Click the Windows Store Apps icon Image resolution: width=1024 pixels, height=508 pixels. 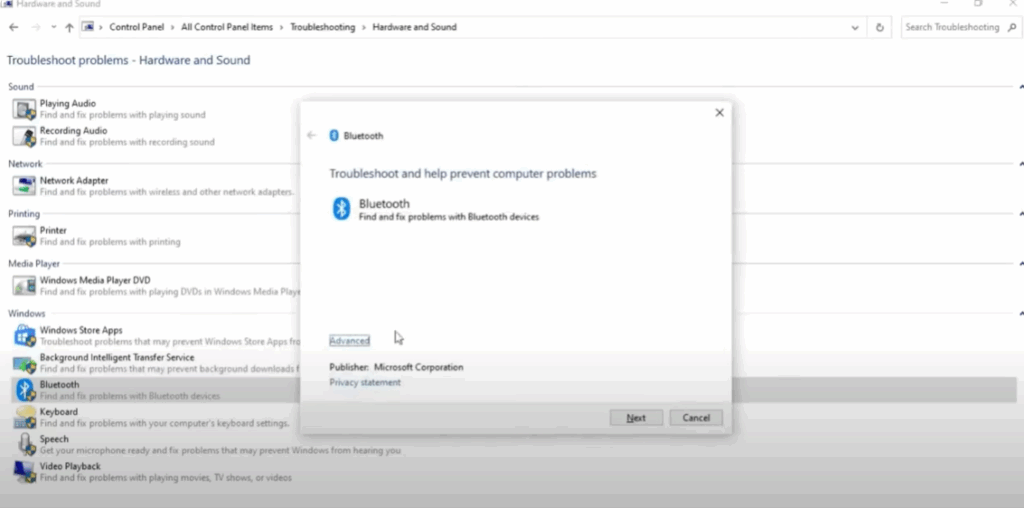coord(24,336)
